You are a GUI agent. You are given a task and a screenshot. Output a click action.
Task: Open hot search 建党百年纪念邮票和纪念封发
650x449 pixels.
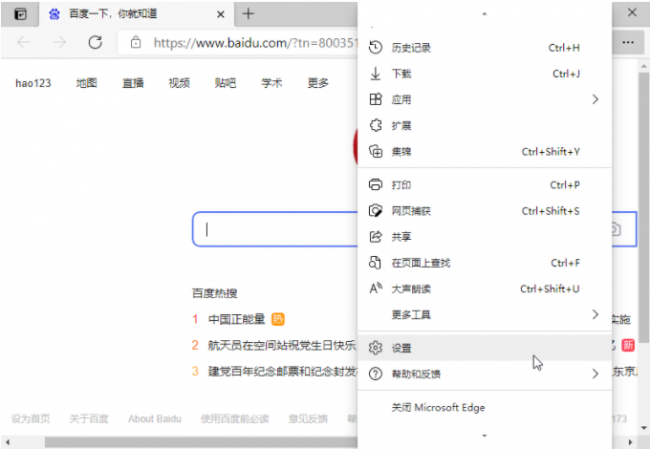tap(283, 371)
